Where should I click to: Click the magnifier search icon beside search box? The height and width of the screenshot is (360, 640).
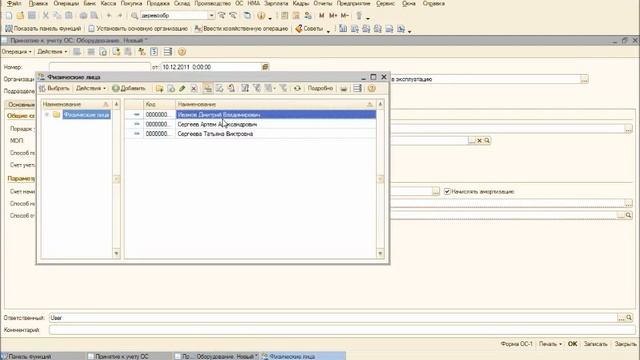click(134, 16)
